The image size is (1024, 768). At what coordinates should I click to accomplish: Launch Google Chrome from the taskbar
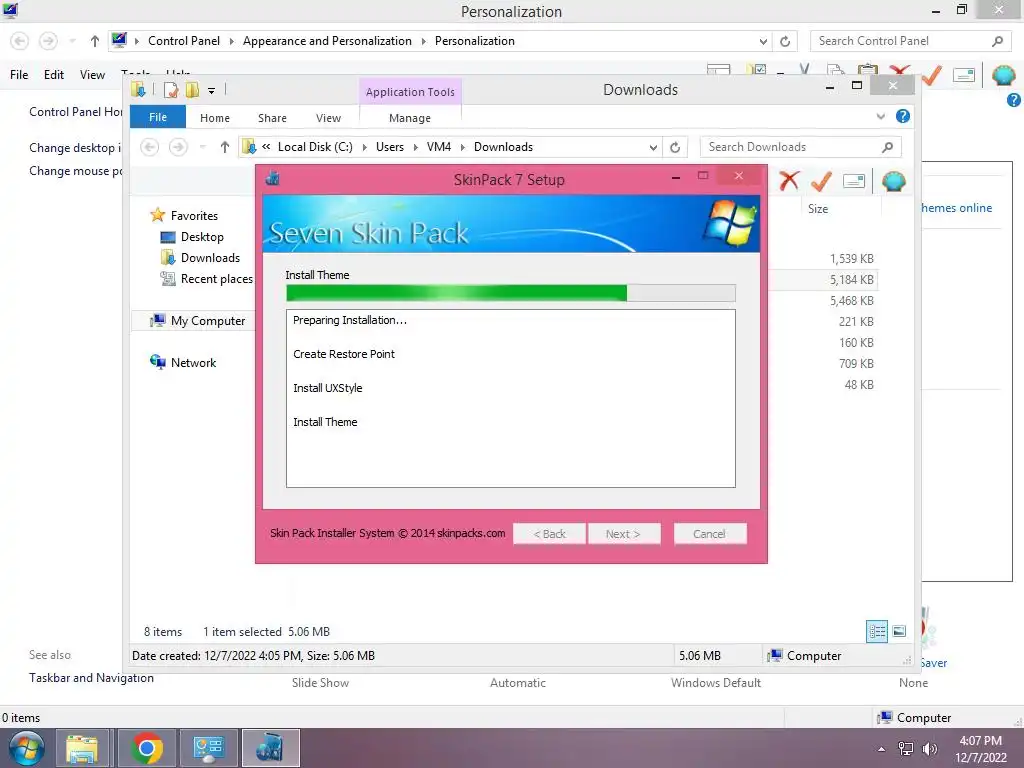click(147, 748)
